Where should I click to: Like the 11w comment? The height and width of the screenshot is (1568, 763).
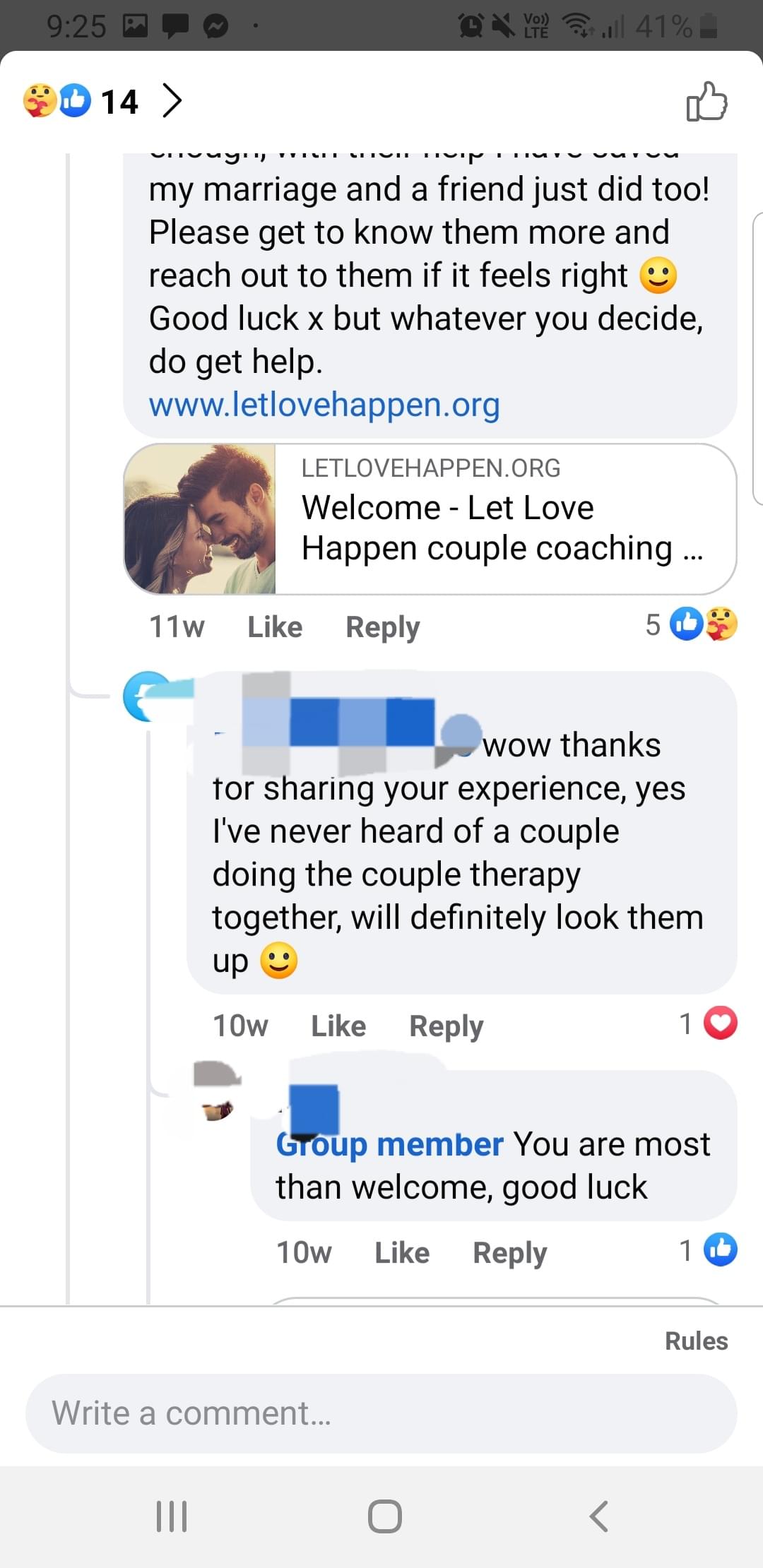(275, 626)
